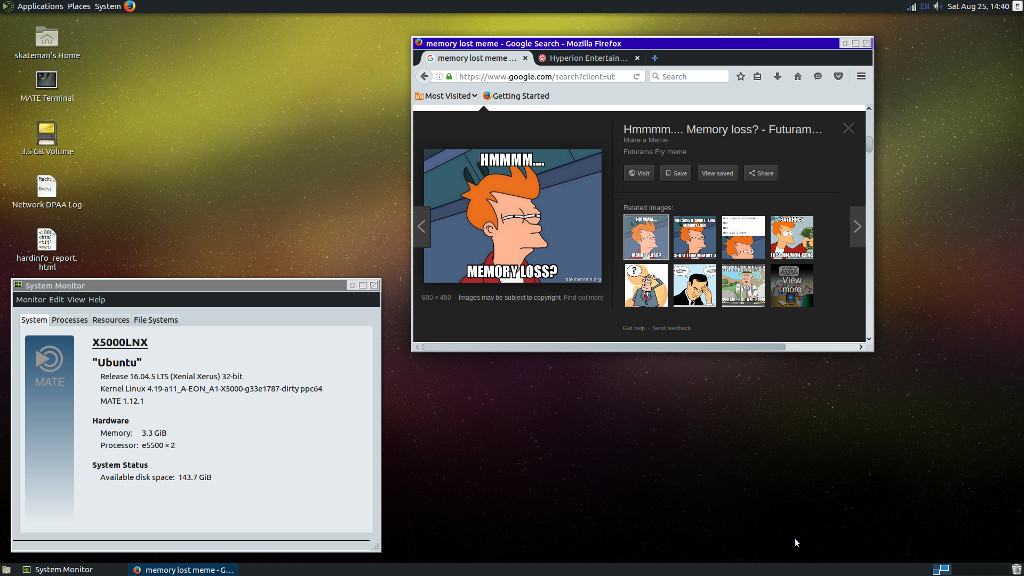Click the vertical scrollbar in Firefox

tap(869, 144)
